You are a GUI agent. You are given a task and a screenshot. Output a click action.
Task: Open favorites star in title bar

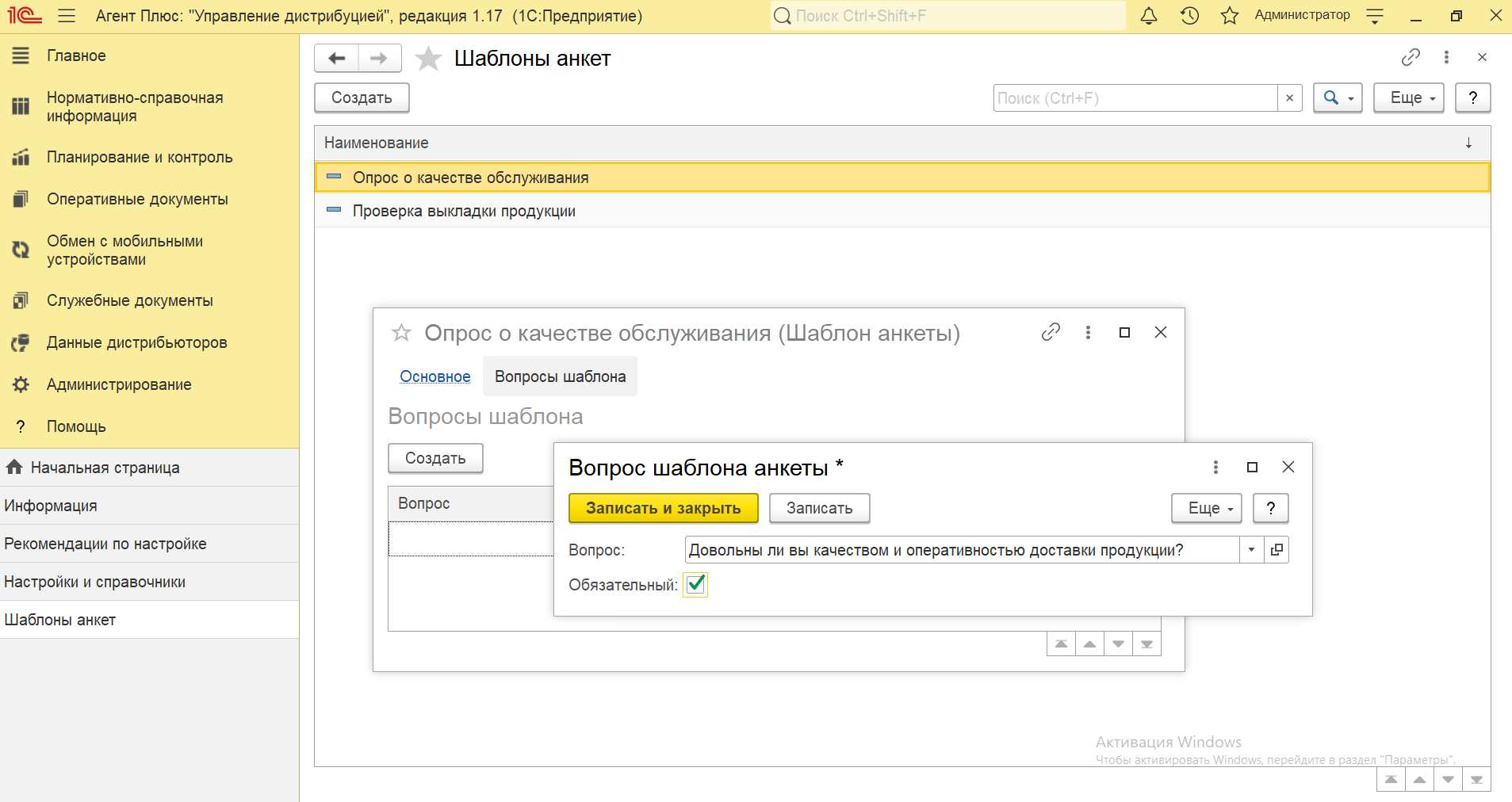tap(1230, 16)
